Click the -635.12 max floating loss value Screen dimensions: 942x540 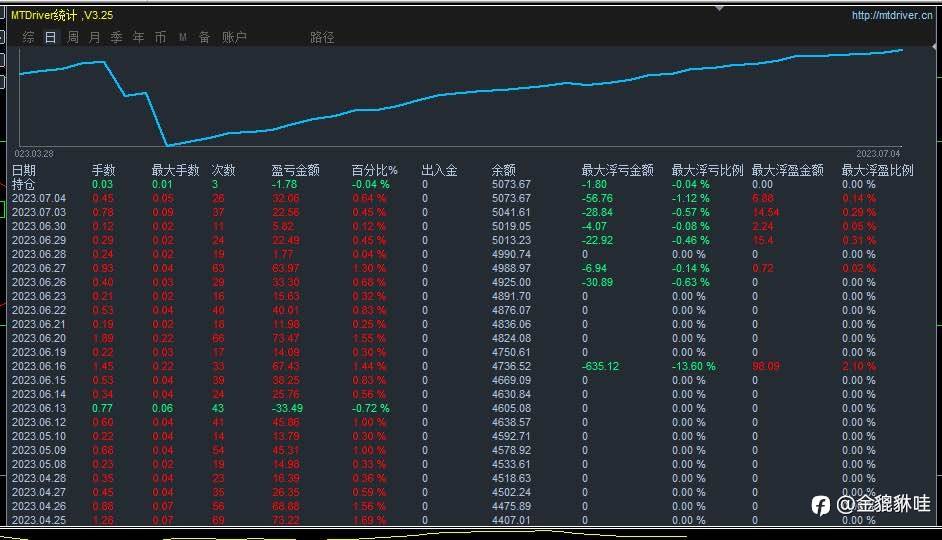coord(600,366)
